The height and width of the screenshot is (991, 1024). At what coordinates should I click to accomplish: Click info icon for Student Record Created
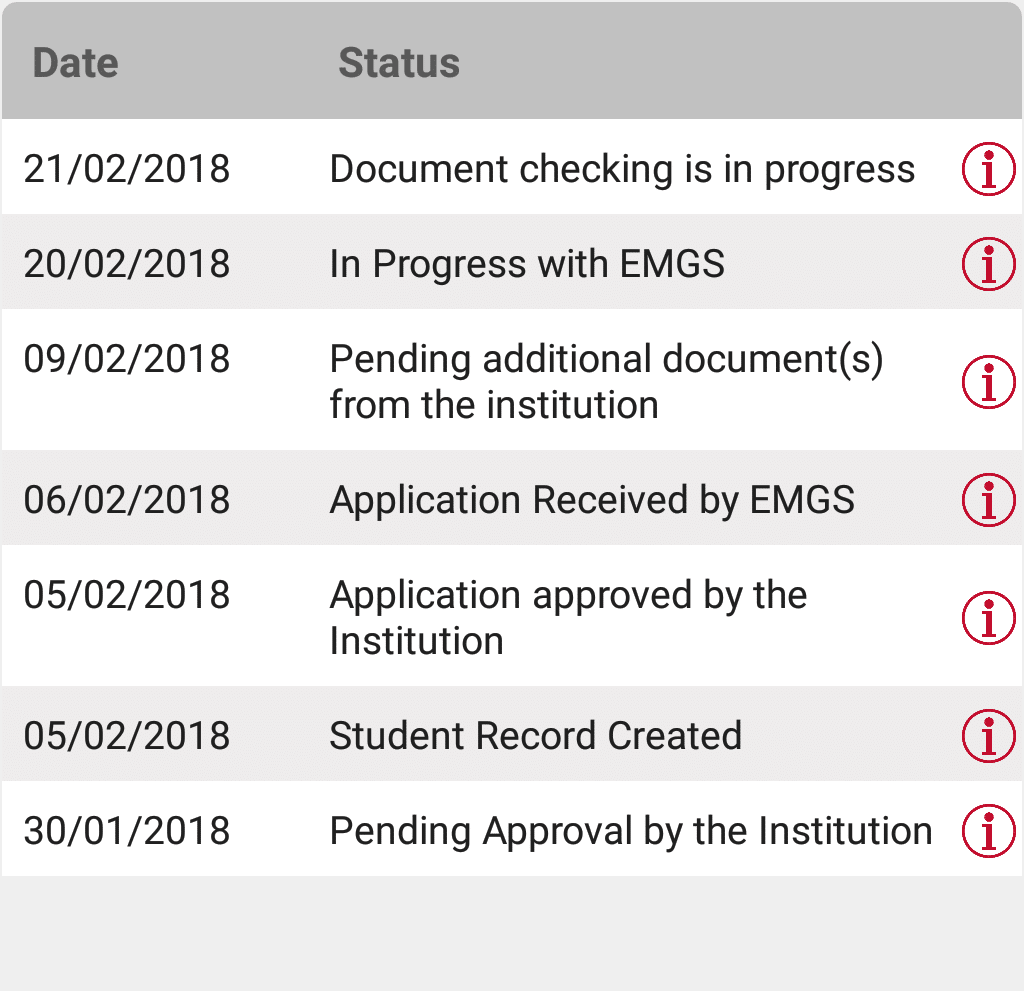(988, 735)
